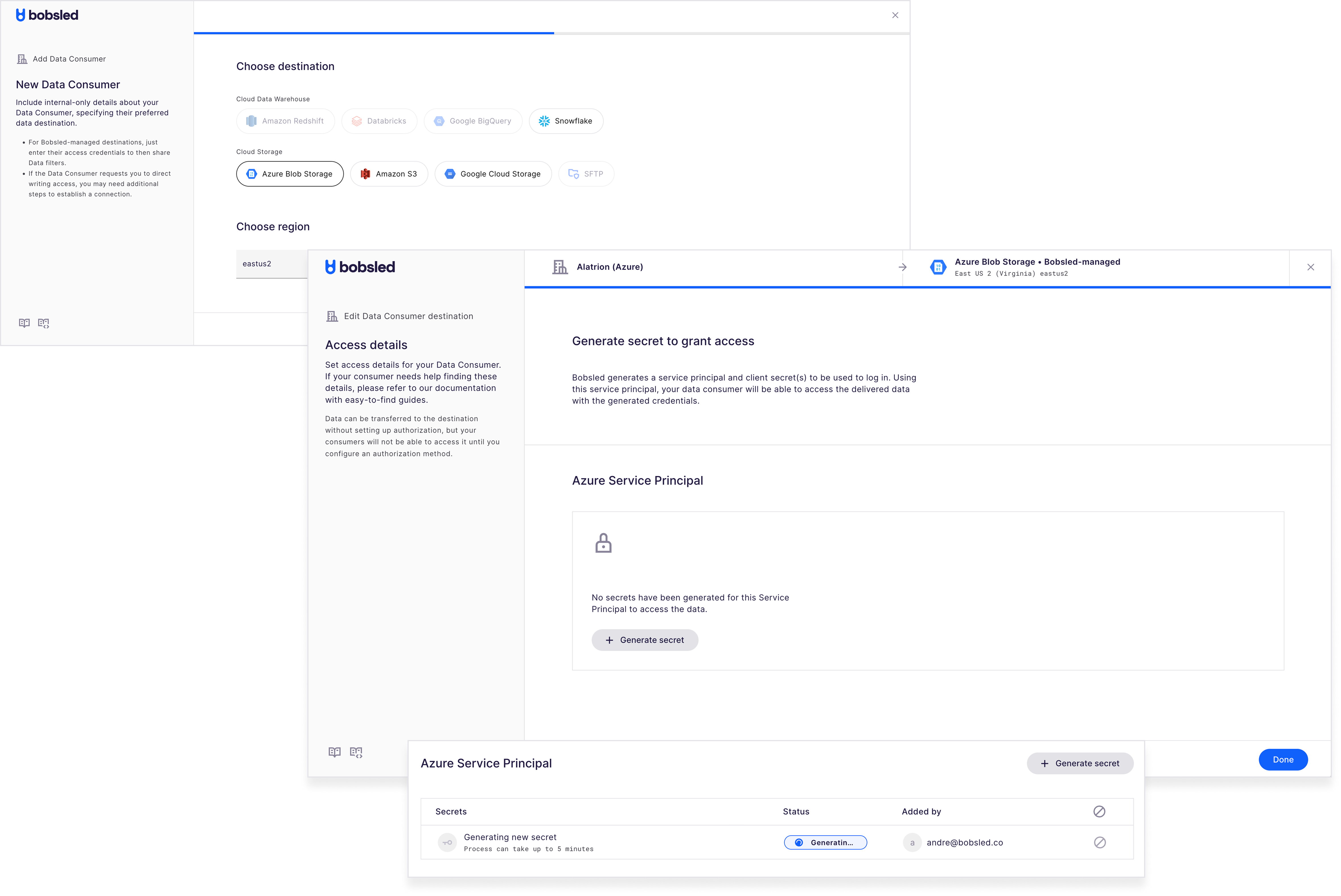Click the Alatrion (Azure) building icon
This screenshot has height=896, width=1341.
click(560, 267)
